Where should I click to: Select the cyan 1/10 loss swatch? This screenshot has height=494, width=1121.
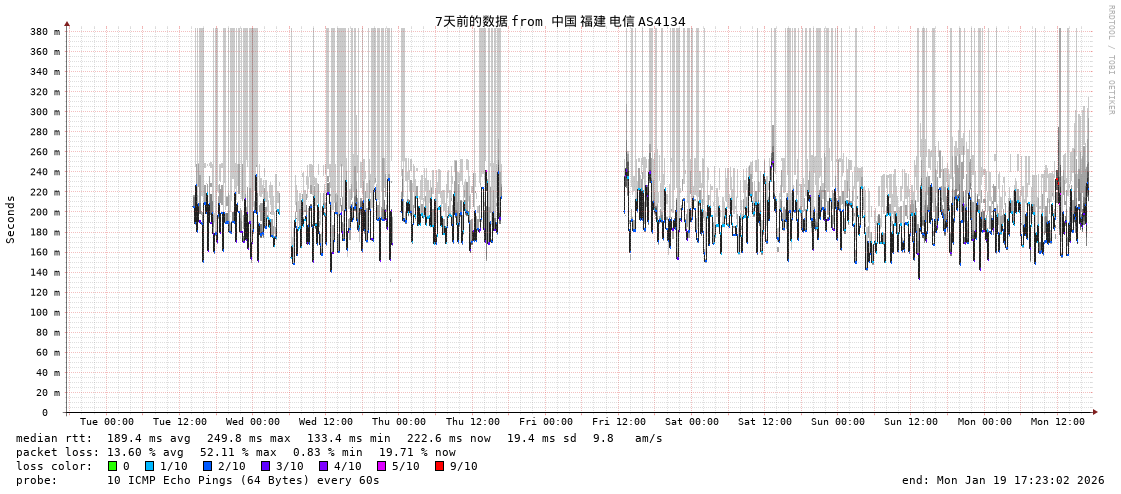click(149, 466)
